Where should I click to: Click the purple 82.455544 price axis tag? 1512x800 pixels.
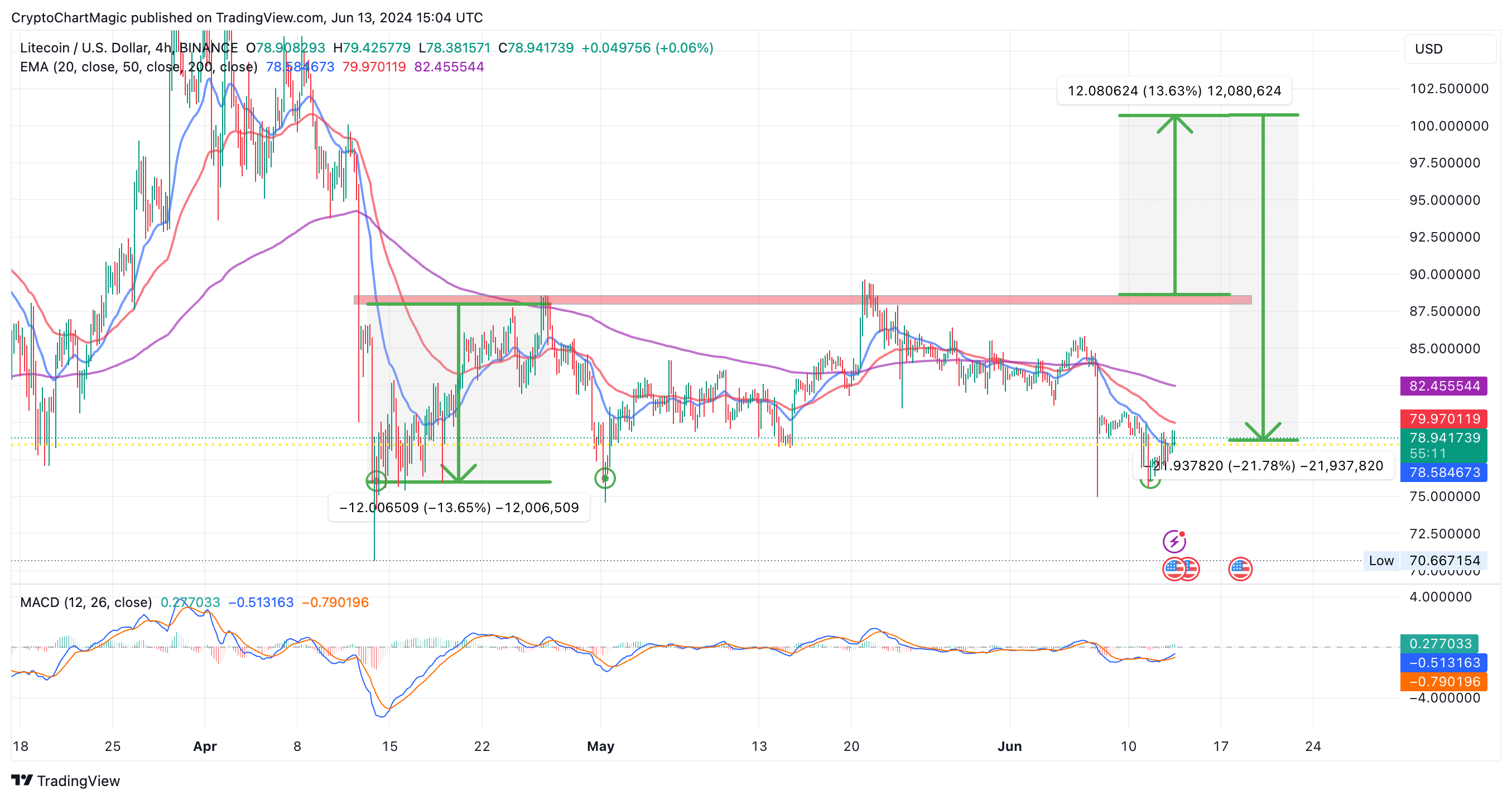coord(1443,386)
